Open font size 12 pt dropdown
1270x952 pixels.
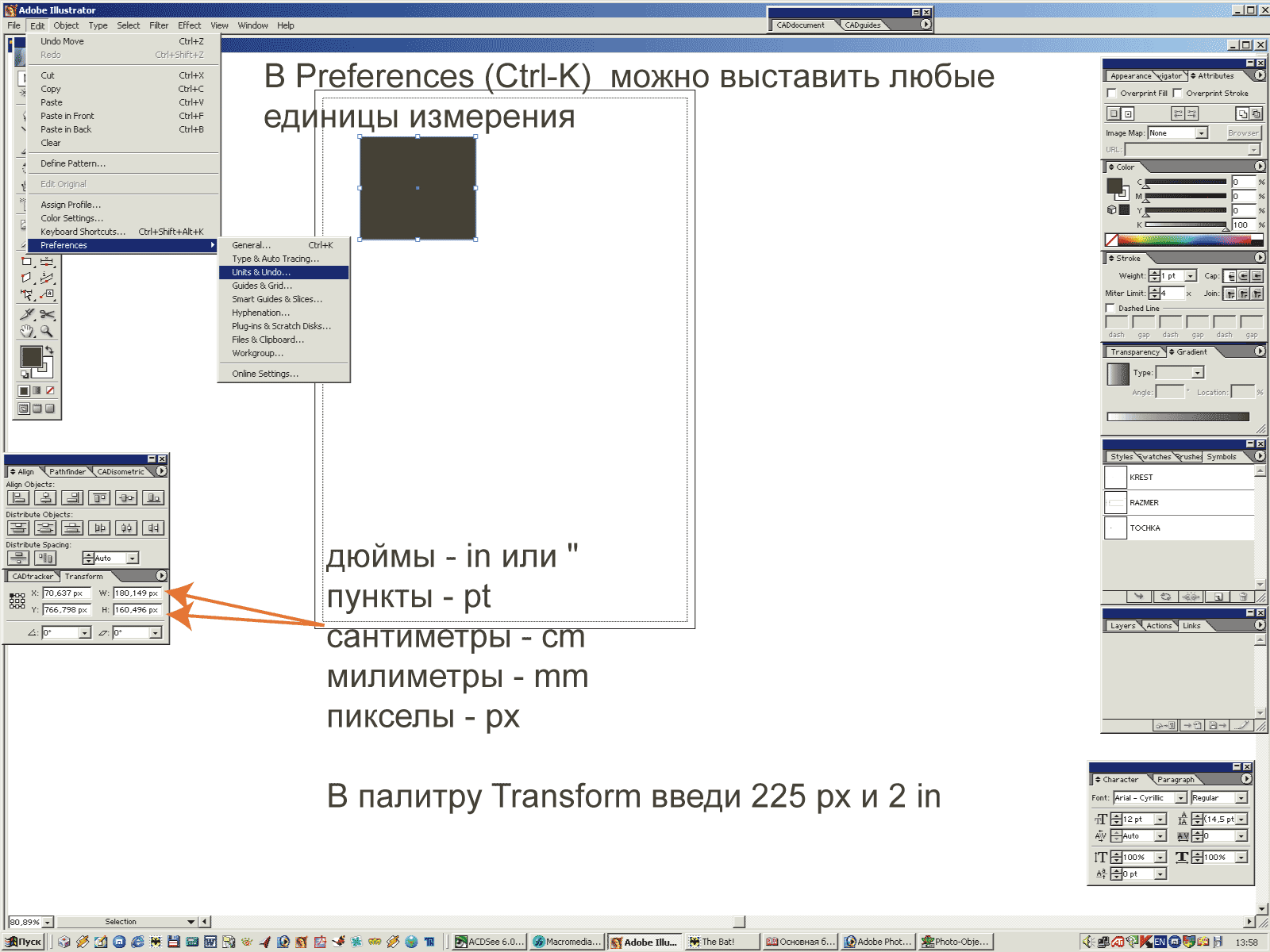point(1160,820)
